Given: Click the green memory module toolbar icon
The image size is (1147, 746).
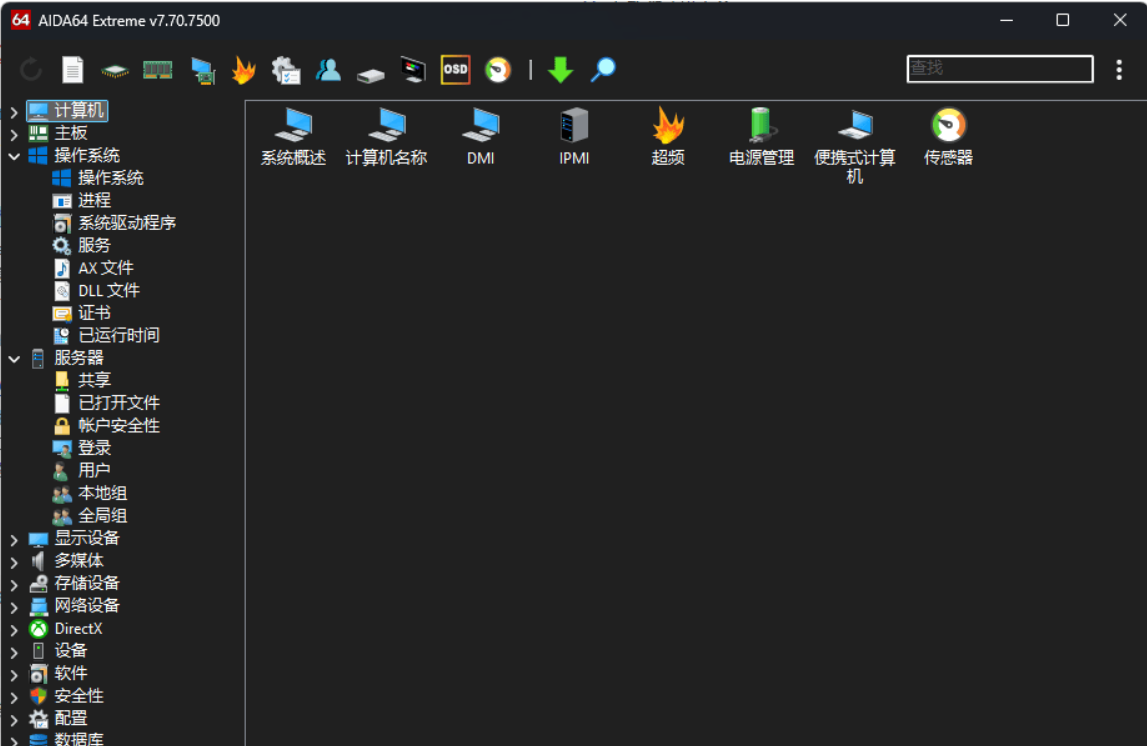Looking at the screenshot, I should (x=157, y=70).
